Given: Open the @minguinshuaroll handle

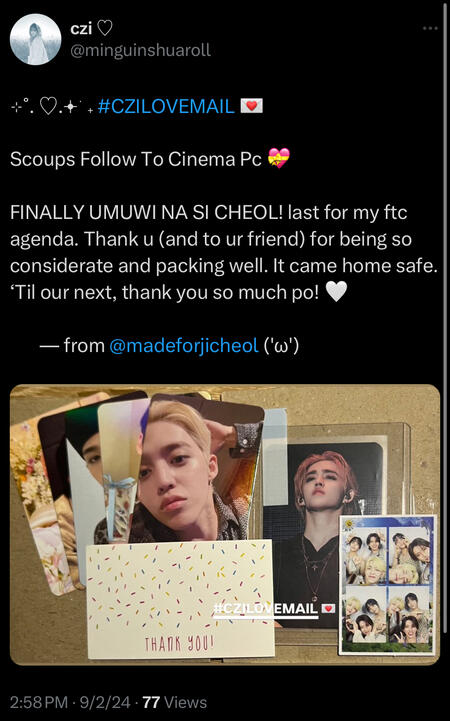Looking at the screenshot, I should point(140,50).
